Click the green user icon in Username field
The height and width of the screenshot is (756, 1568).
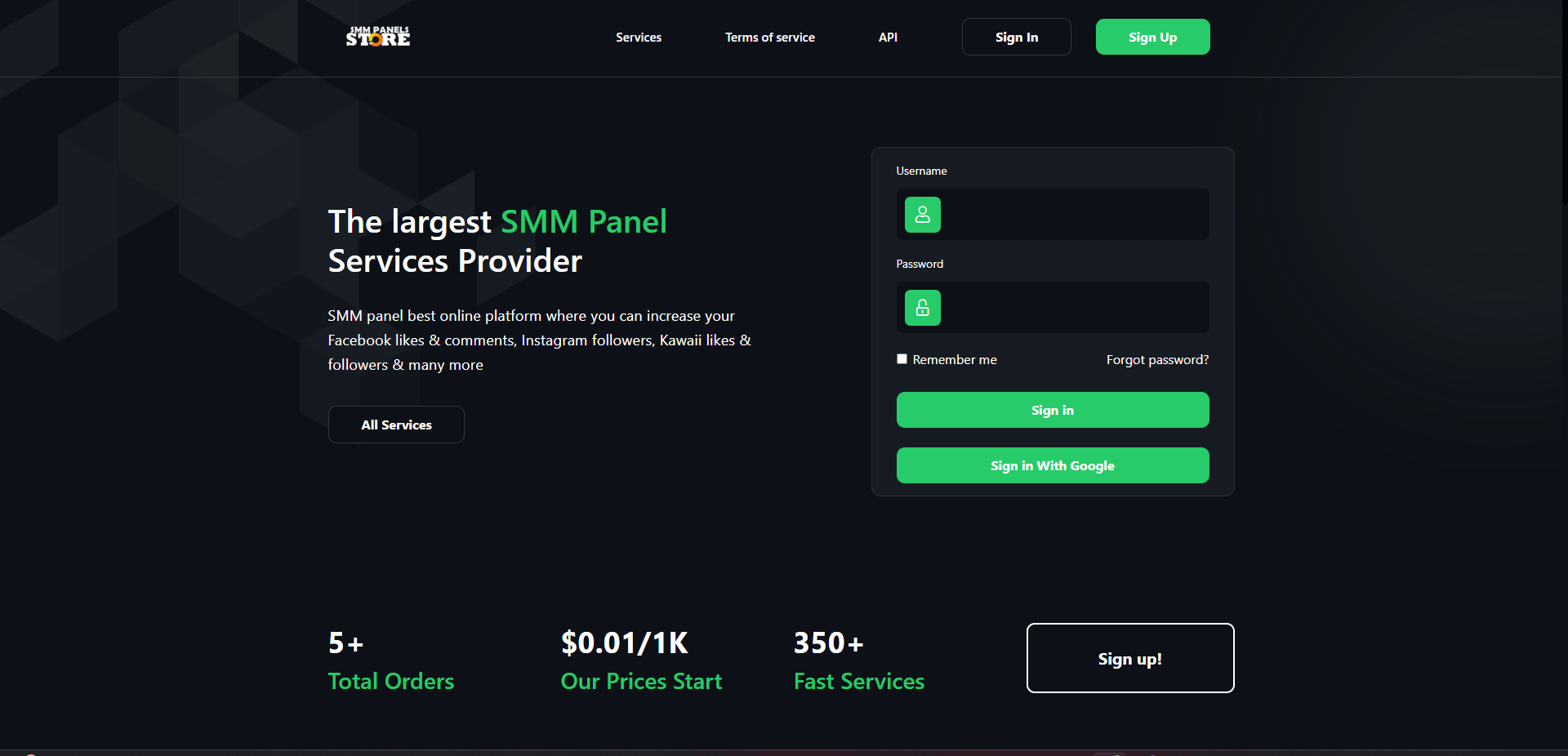pyautogui.click(x=922, y=215)
